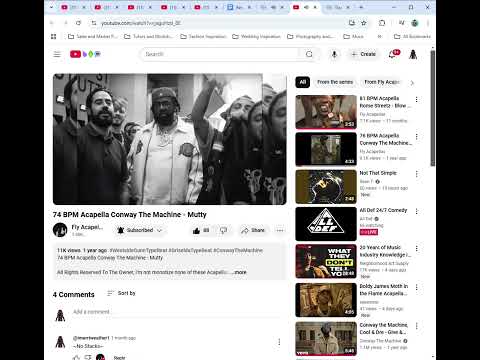Select the From Fly Acapellas chip
The image size is (480, 360).
[382, 82]
